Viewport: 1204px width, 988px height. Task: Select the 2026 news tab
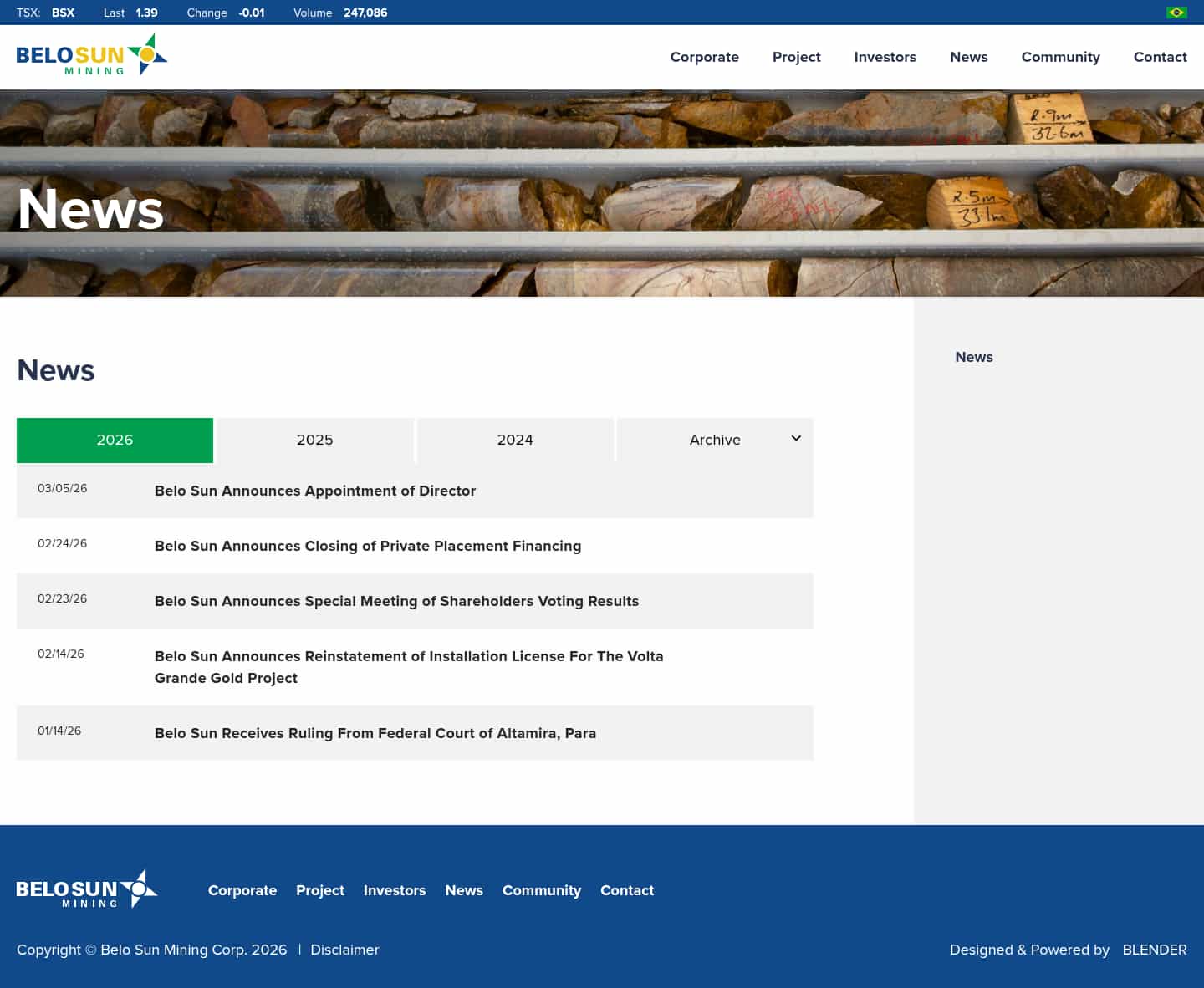click(115, 440)
